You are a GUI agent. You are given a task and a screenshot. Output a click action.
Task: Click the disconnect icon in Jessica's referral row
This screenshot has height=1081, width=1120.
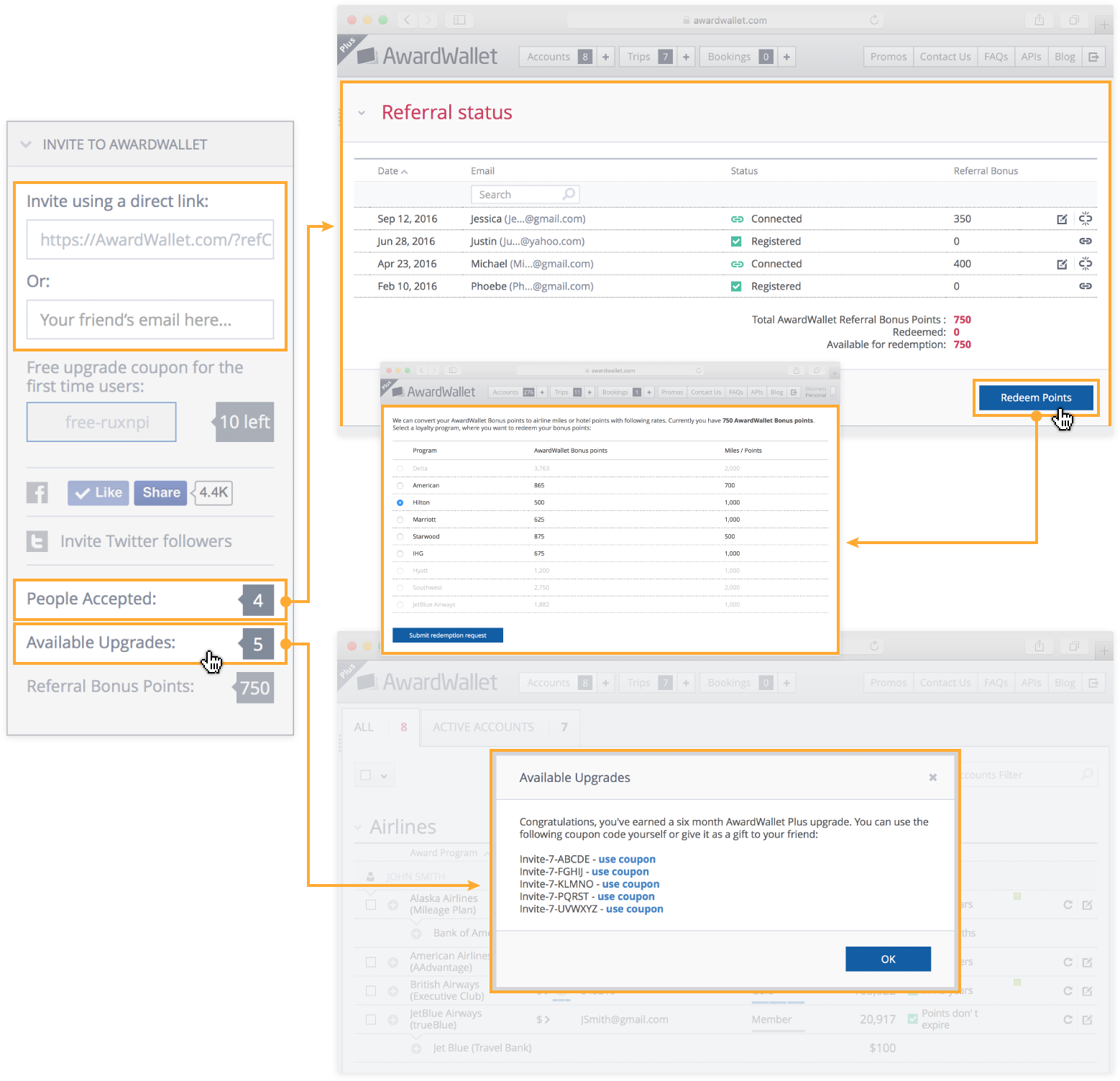[1085, 218]
